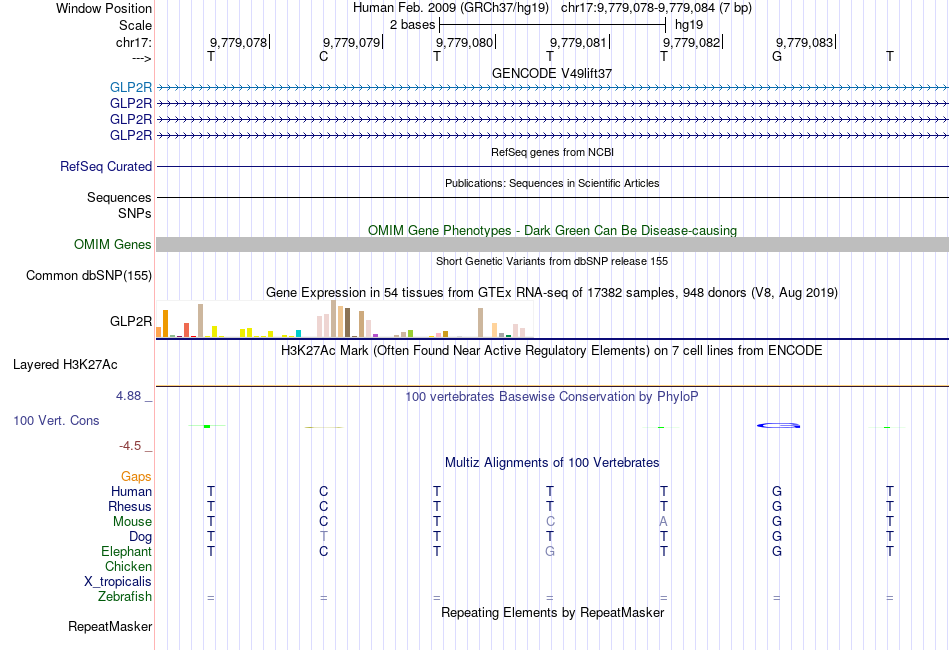Click the greyed C base in the Mouse row
Screen dimensions: 950x650
(x=550, y=522)
